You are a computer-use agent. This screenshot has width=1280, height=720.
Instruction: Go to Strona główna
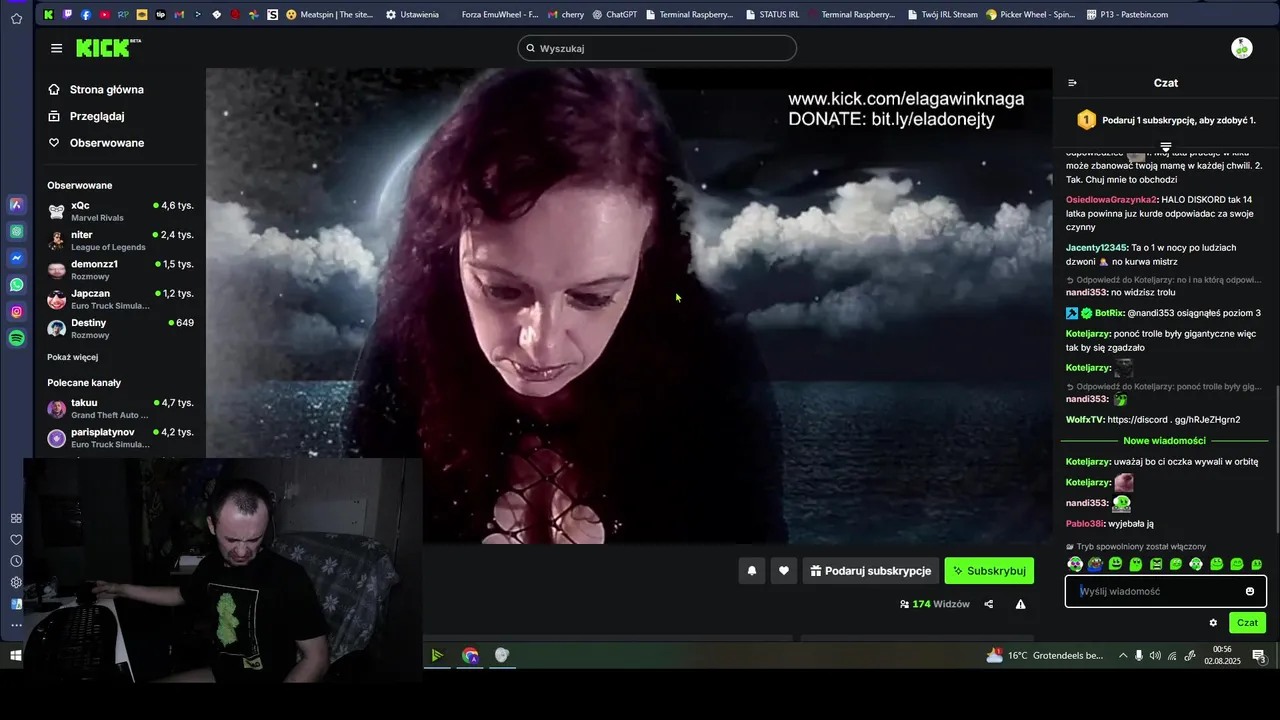96,89
